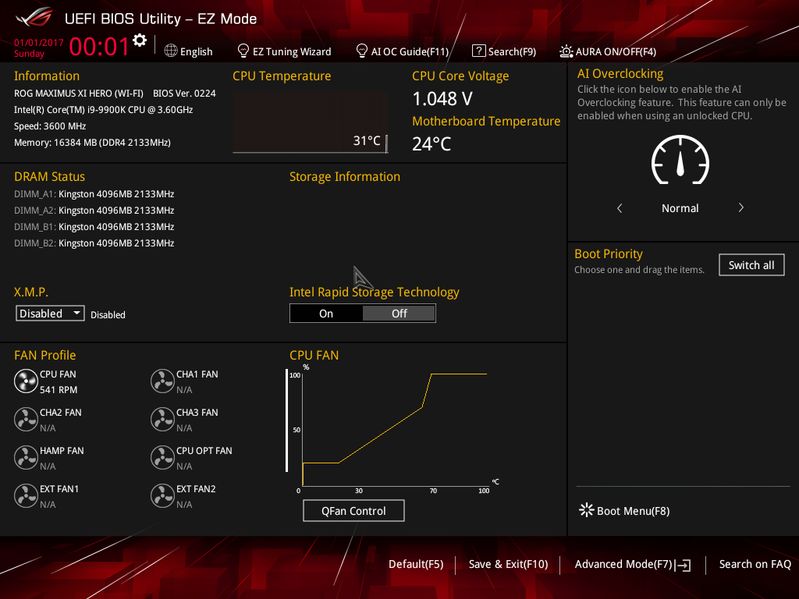The width and height of the screenshot is (799, 599).
Task: Open AI OC Guide(F11)
Action: coord(410,51)
